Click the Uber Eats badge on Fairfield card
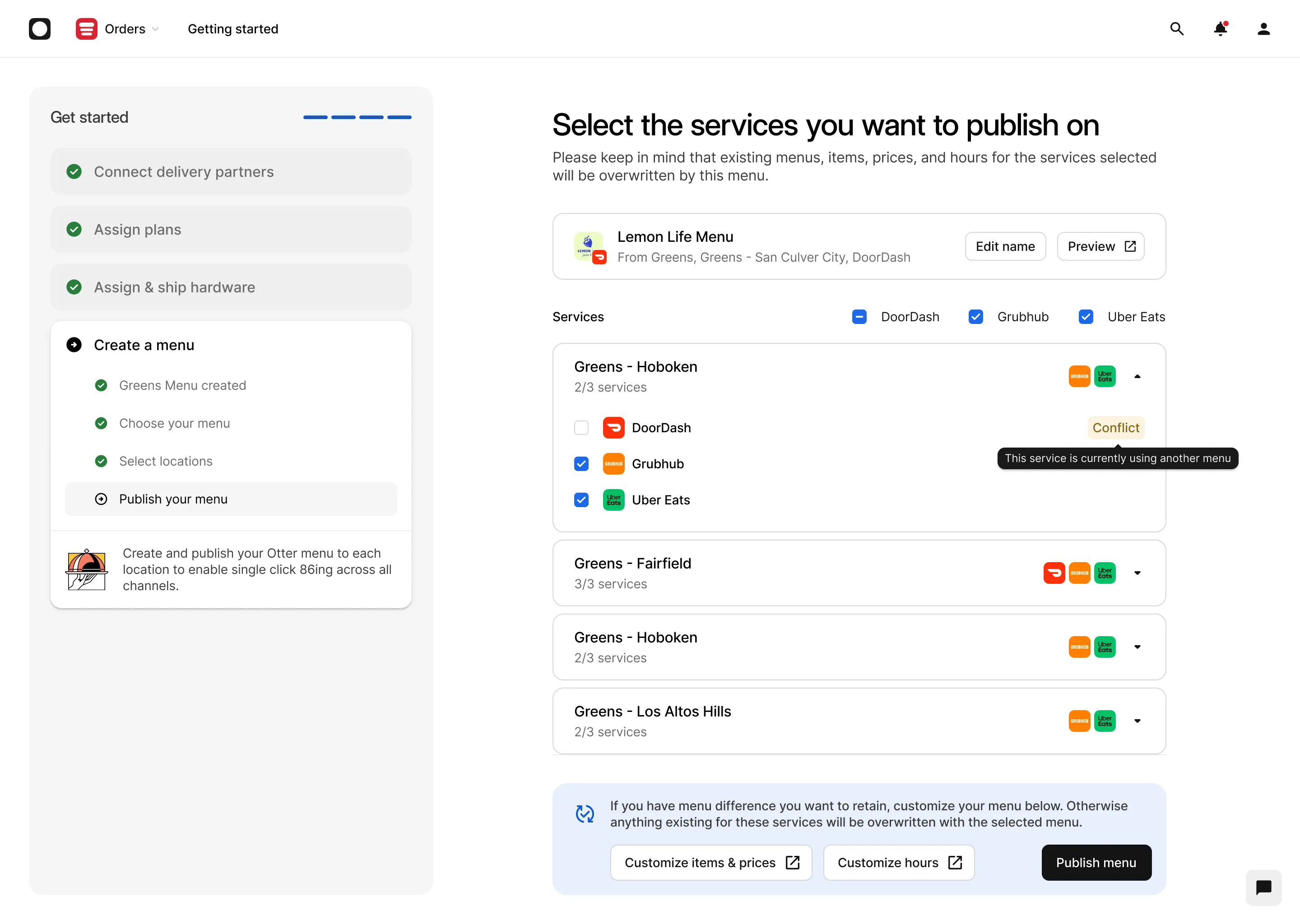The width and height of the screenshot is (1300, 924). pyautogui.click(x=1105, y=573)
